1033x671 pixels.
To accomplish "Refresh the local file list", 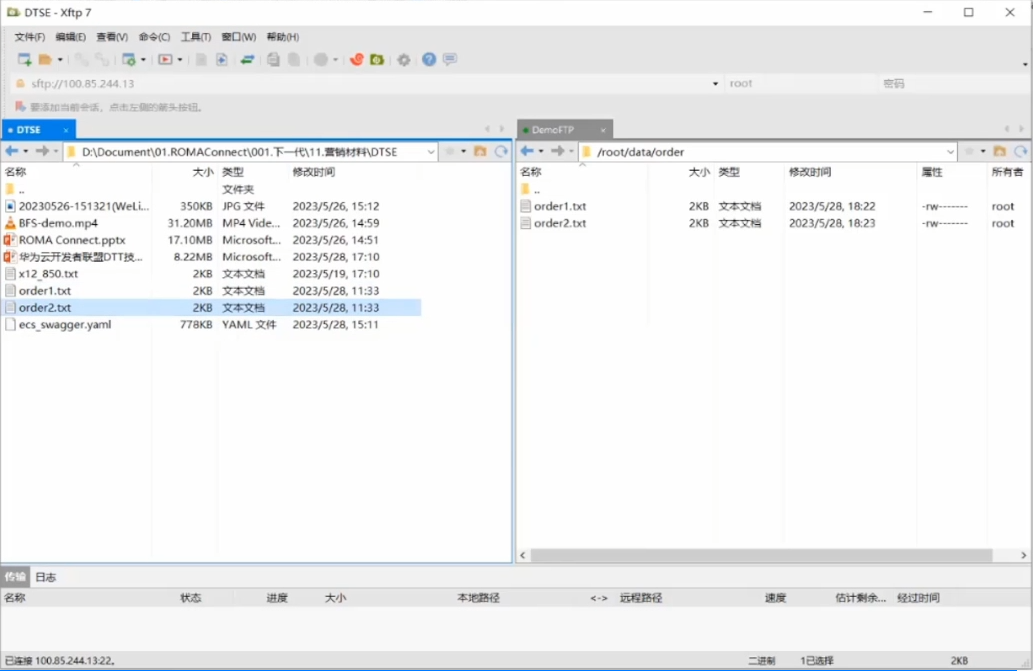I will (x=501, y=151).
